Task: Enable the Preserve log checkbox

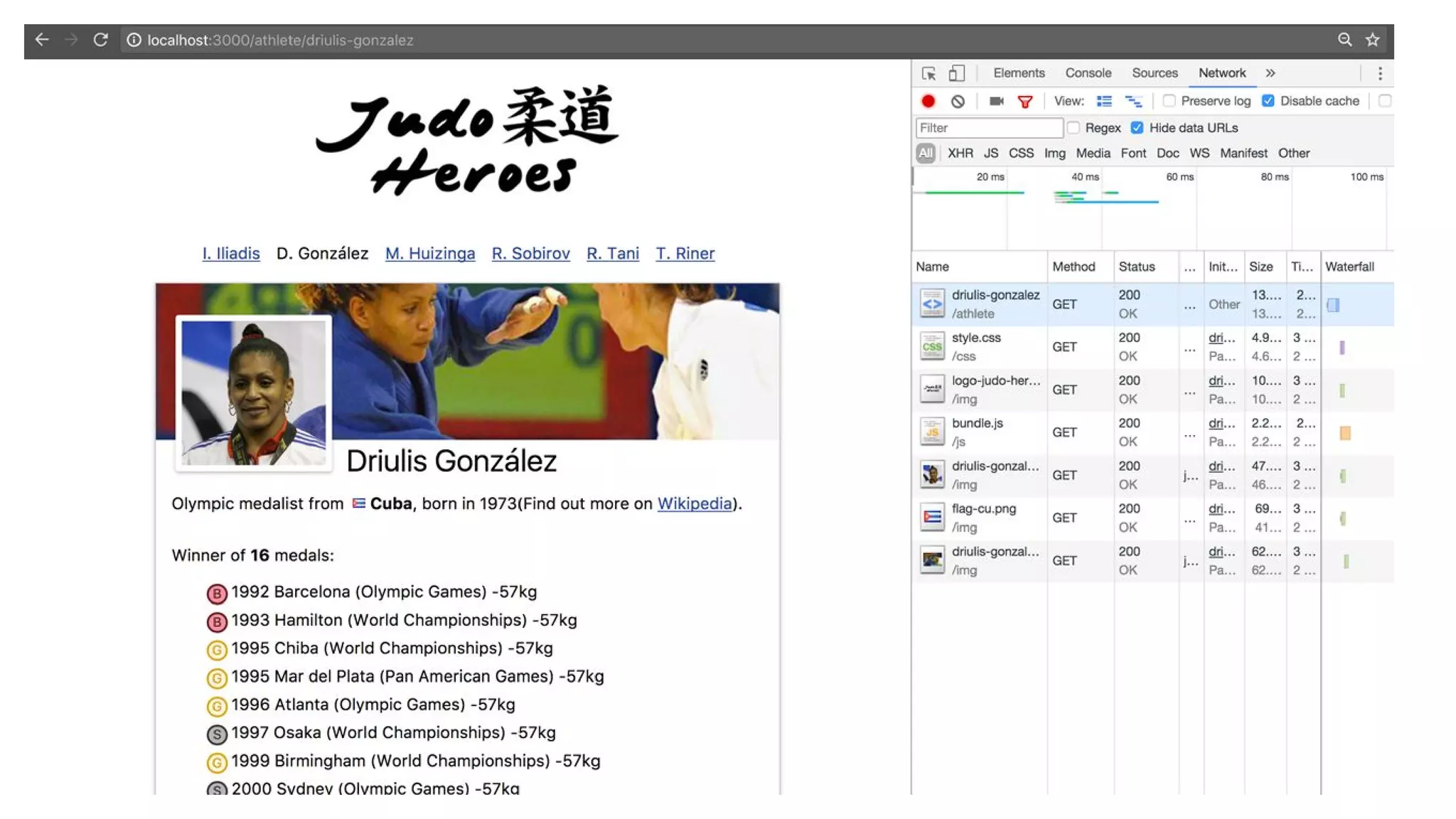Action: point(1169,101)
